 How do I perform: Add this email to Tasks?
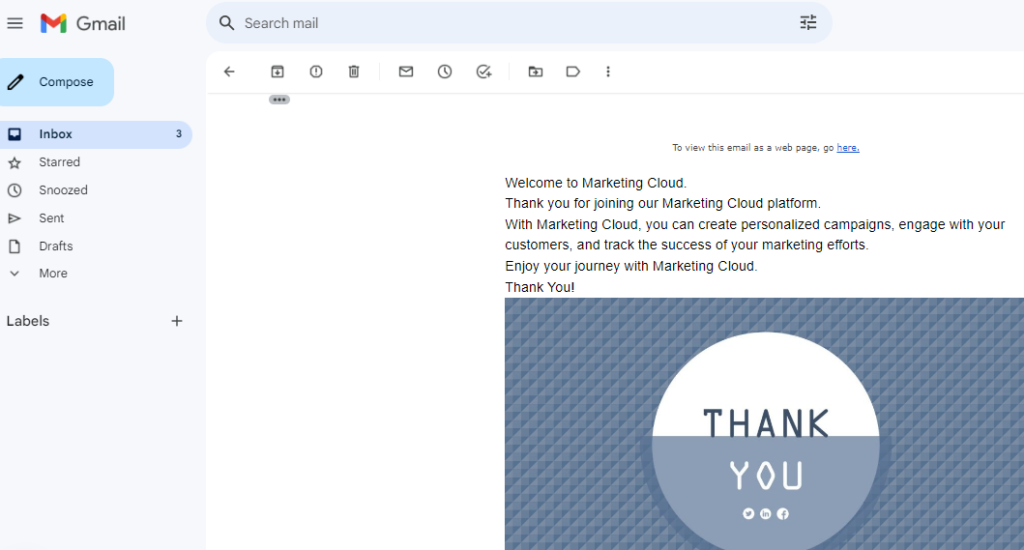[x=484, y=72]
